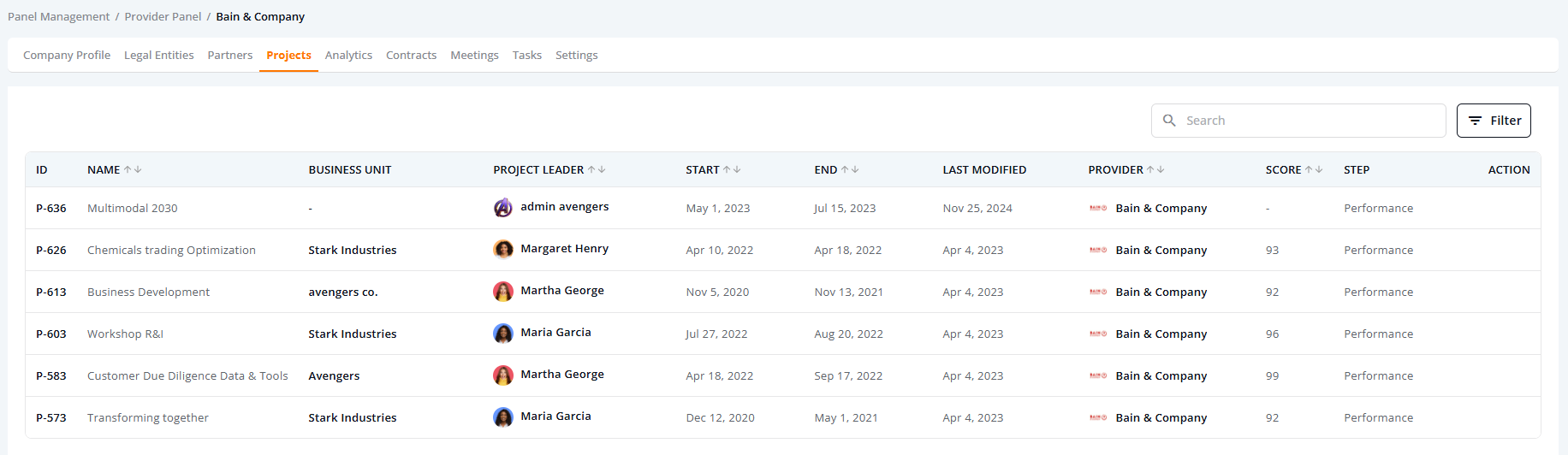
Task: Click Bain logo in Workshop R&I row
Action: coord(1098,334)
